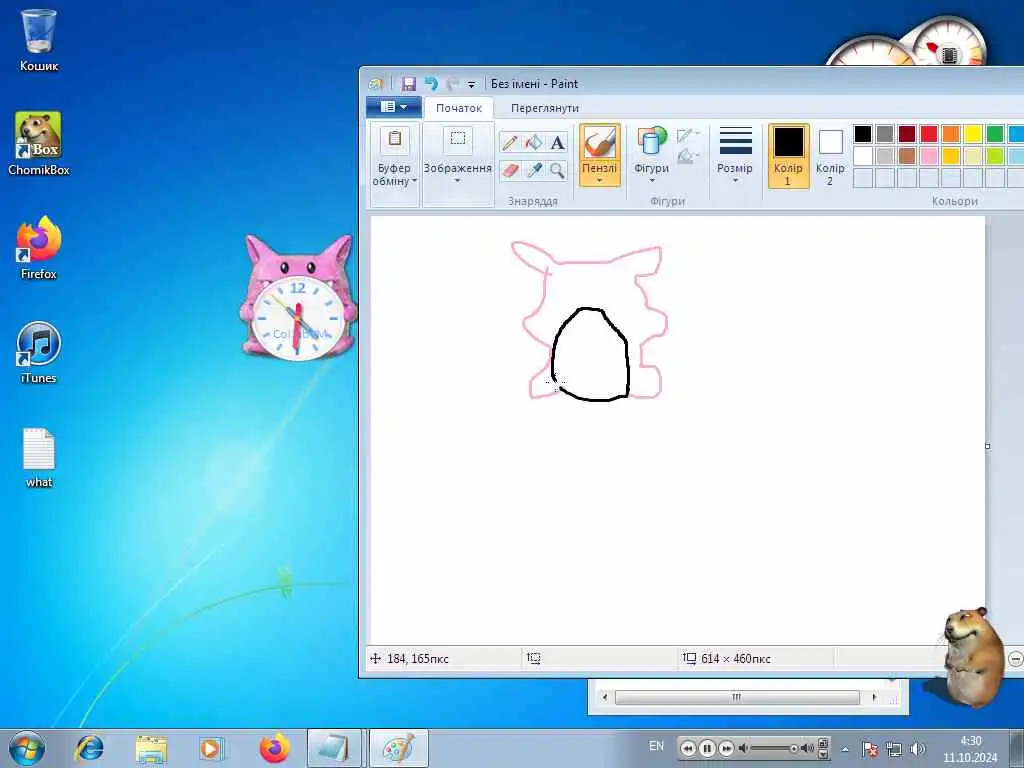
Task: Open the 'what' text file on desktop
Action: (39, 457)
